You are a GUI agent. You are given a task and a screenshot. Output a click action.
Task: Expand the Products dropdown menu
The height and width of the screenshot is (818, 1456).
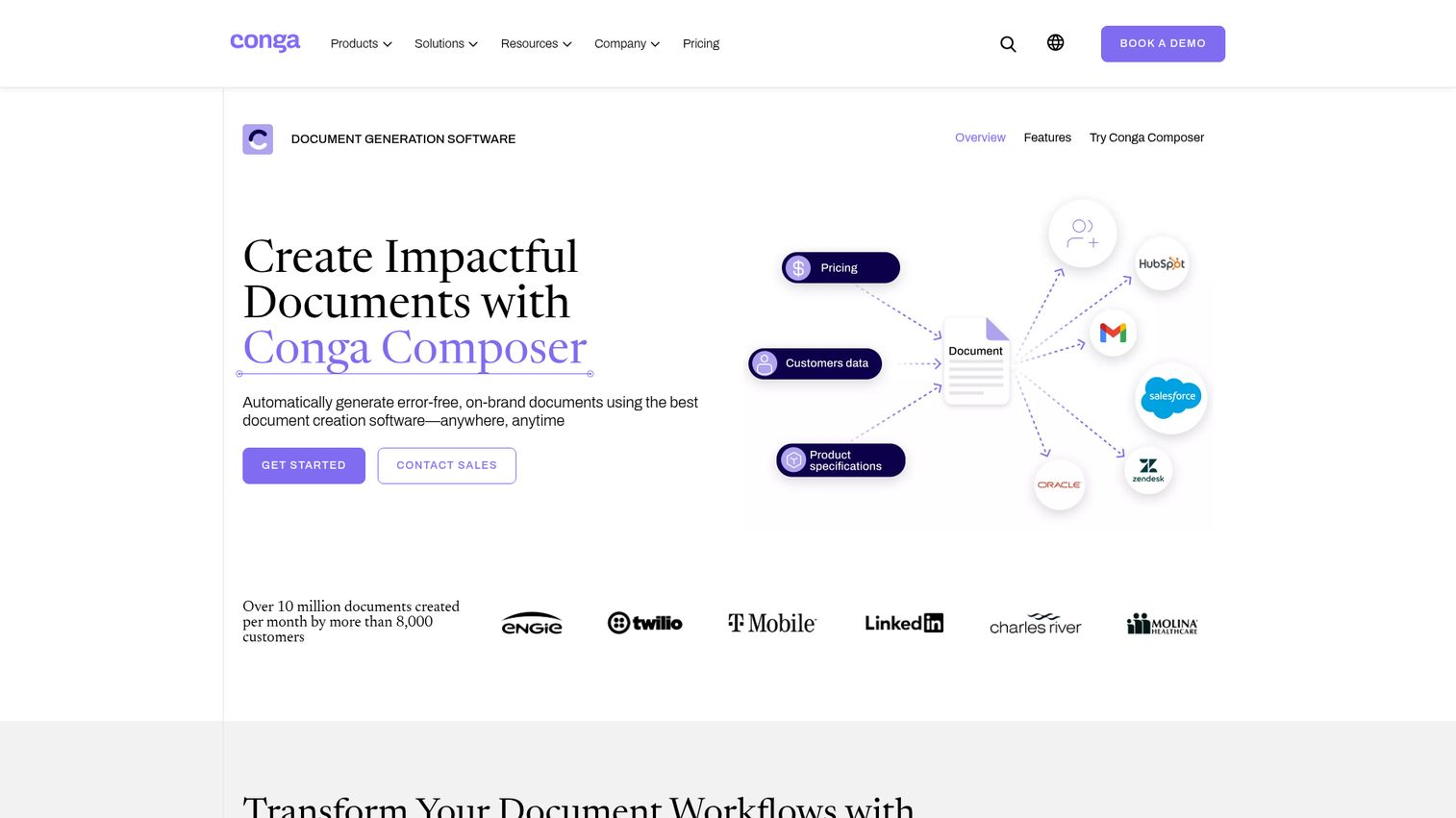tap(361, 44)
